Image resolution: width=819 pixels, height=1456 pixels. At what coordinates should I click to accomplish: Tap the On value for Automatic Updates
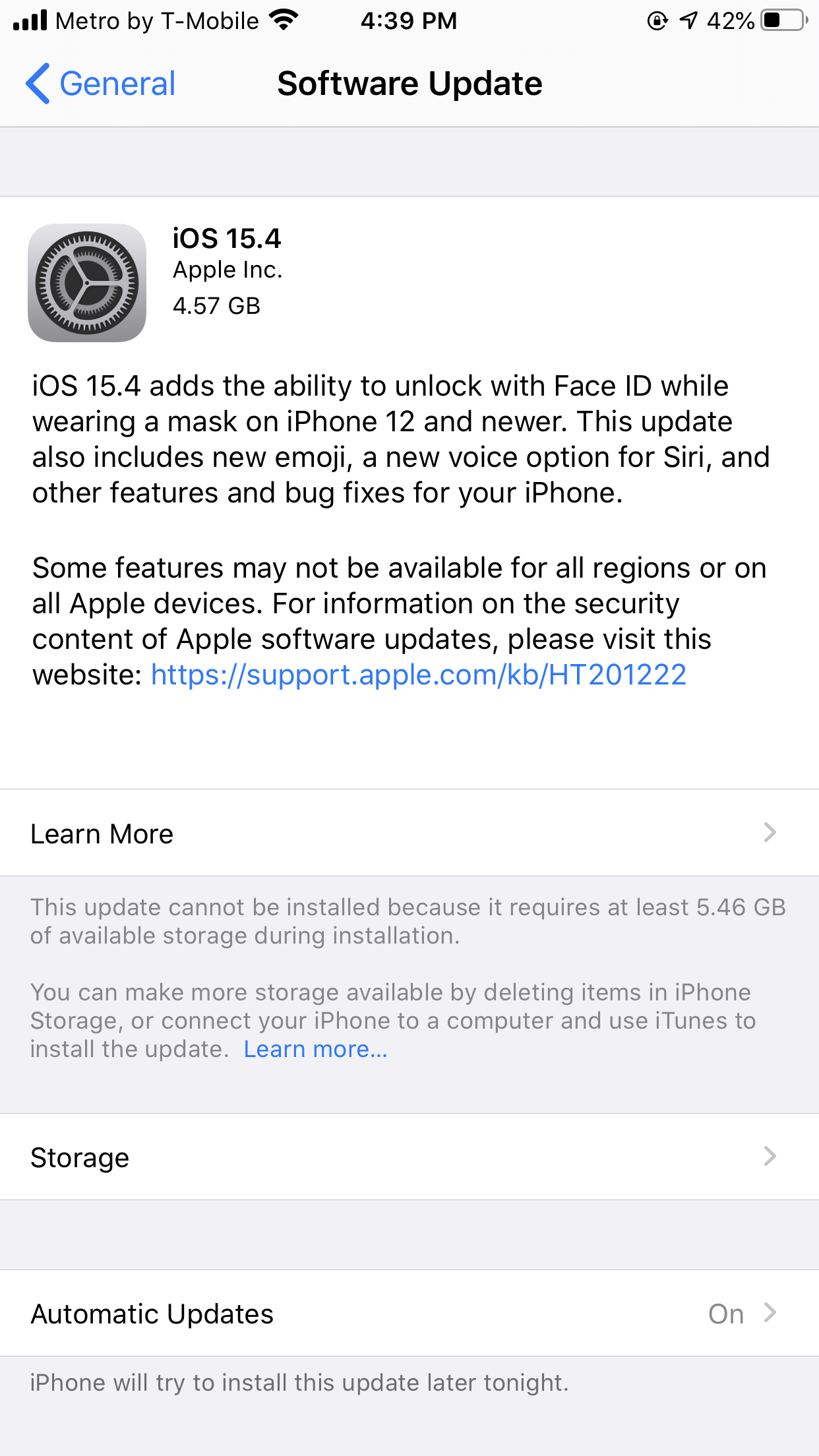[725, 1314]
